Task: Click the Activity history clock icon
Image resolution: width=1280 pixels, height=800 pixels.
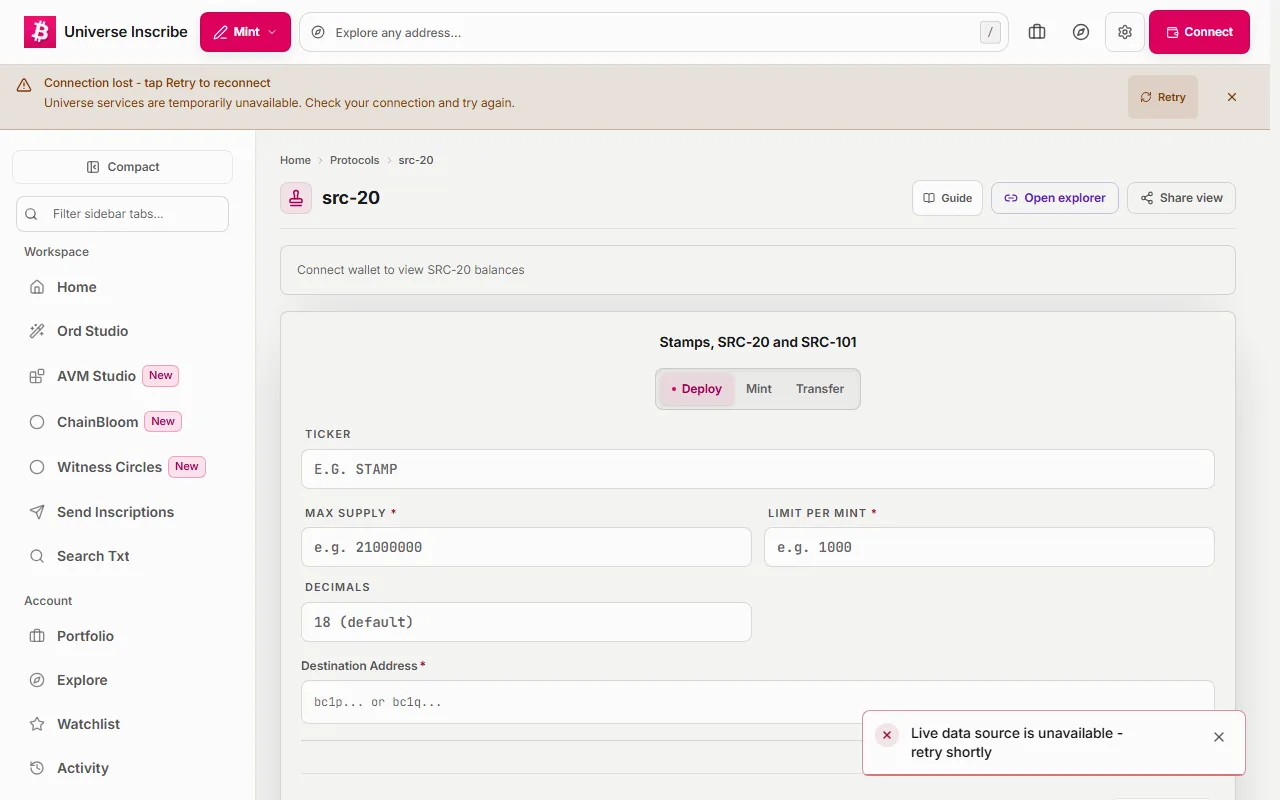Action: click(37, 768)
